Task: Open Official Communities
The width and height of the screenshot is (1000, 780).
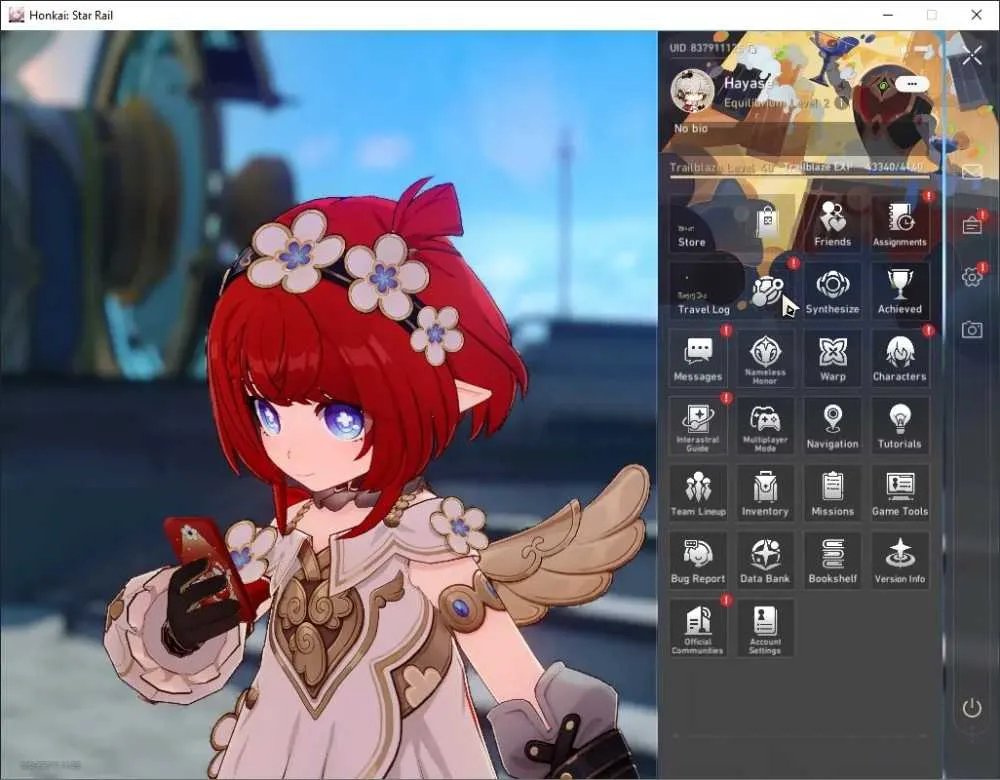Action: pos(698,628)
